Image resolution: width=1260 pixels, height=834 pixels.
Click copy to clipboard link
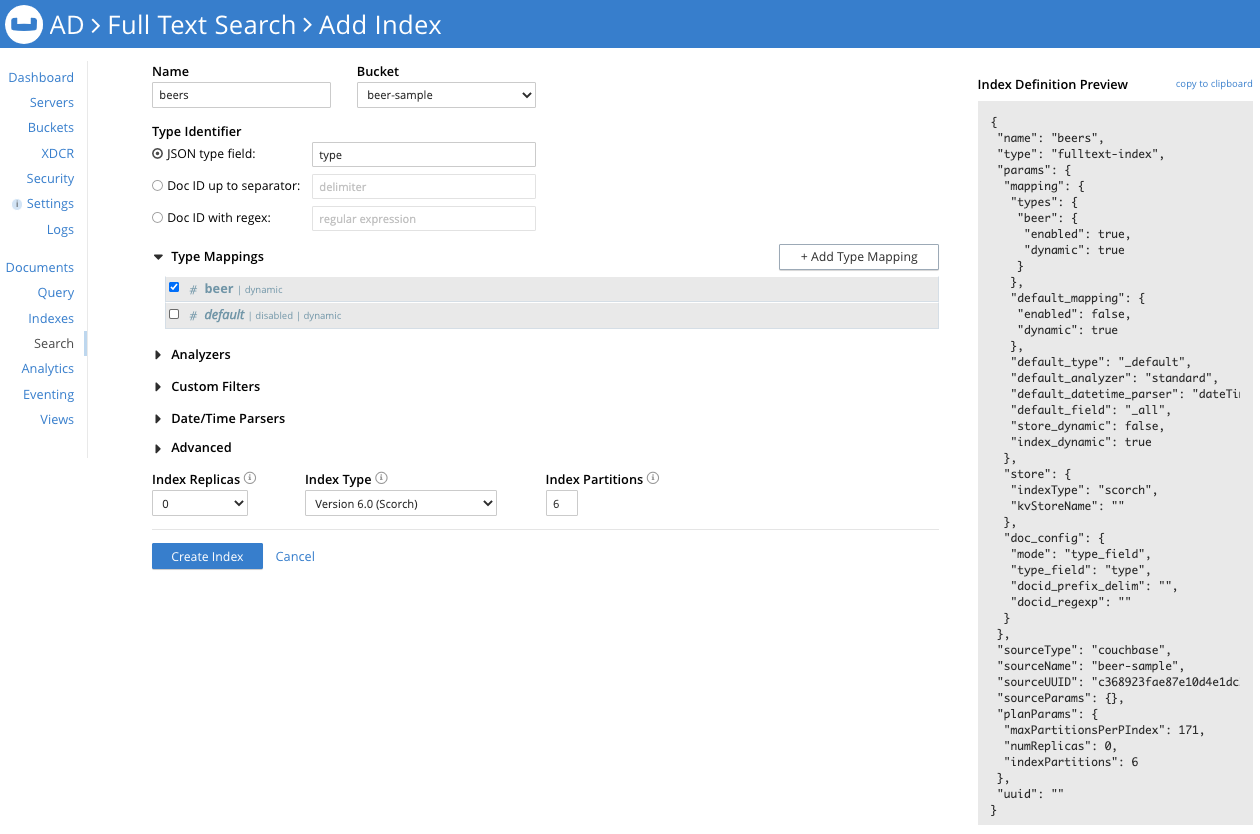1214,84
